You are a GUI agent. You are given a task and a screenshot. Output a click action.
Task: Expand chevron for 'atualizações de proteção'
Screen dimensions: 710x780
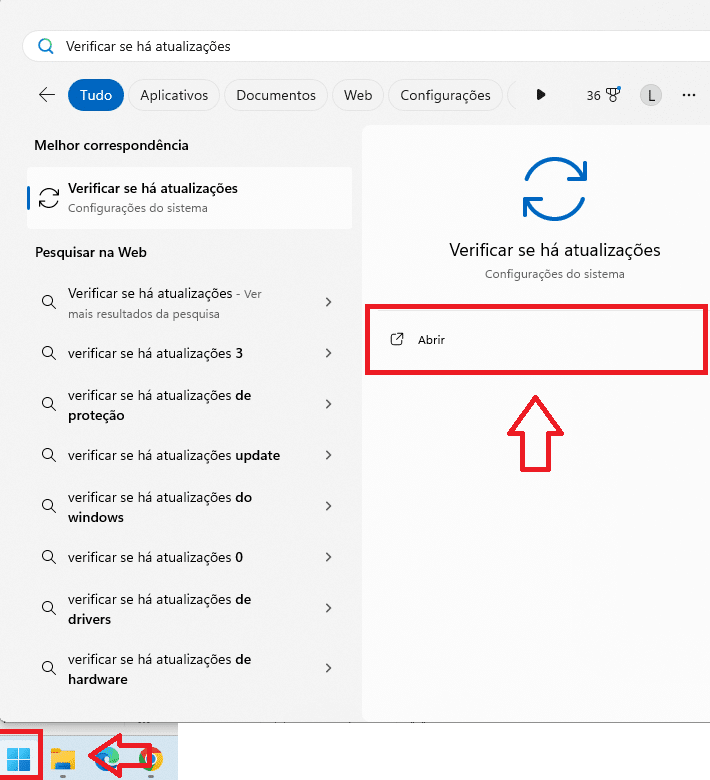tap(329, 404)
